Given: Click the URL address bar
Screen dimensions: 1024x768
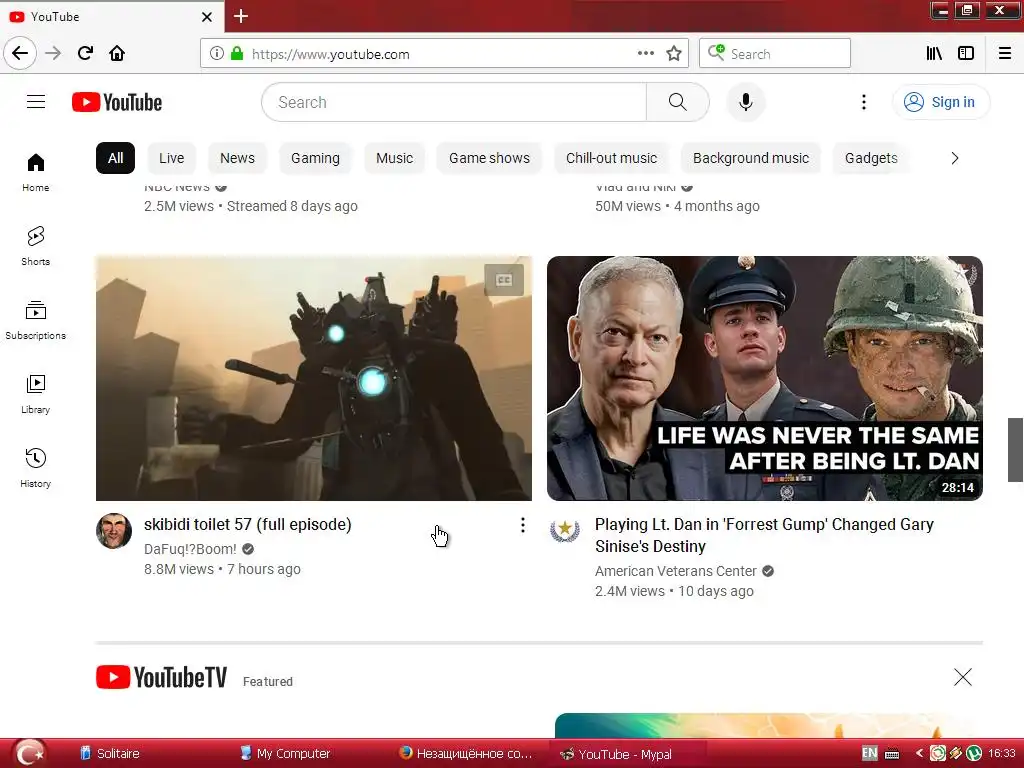Looking at the screenshot, I should (444, 54).
